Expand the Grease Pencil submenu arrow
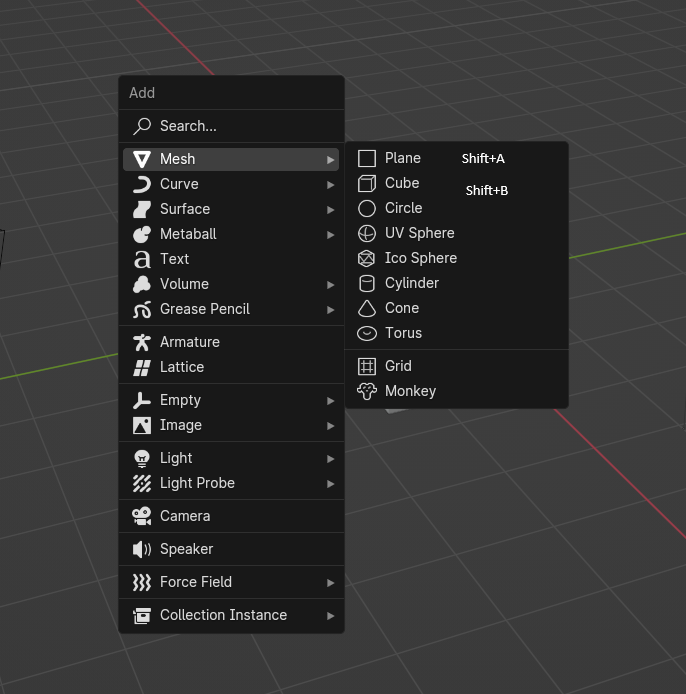 (x=330, y=310)
